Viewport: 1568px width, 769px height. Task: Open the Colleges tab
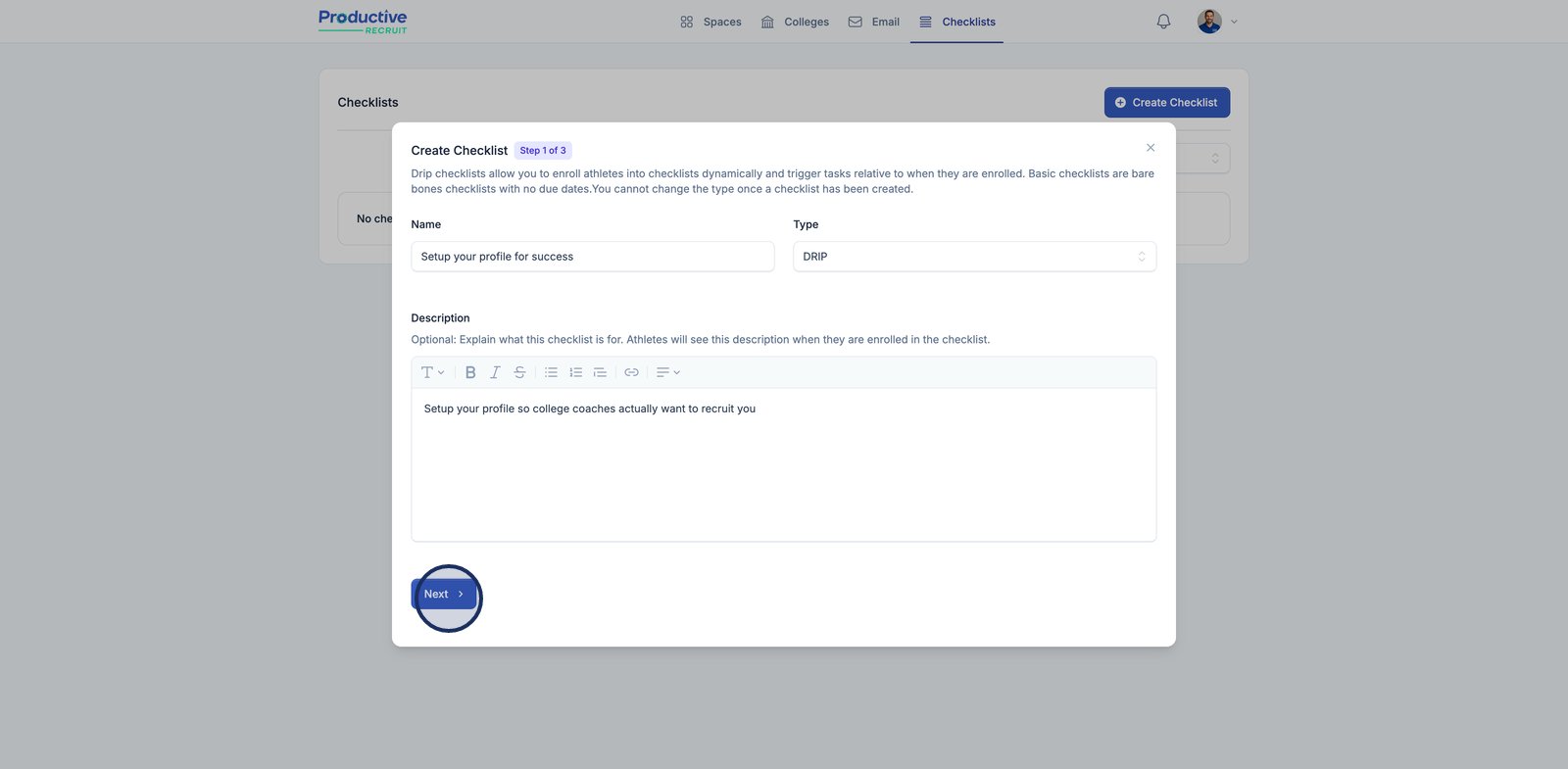(x=795, y=22)
